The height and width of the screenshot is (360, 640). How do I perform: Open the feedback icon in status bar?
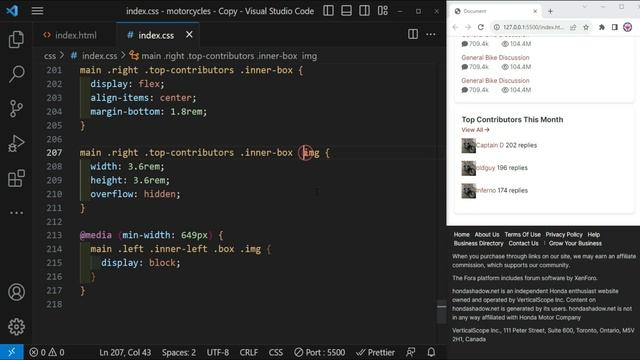tap(411, 352)
